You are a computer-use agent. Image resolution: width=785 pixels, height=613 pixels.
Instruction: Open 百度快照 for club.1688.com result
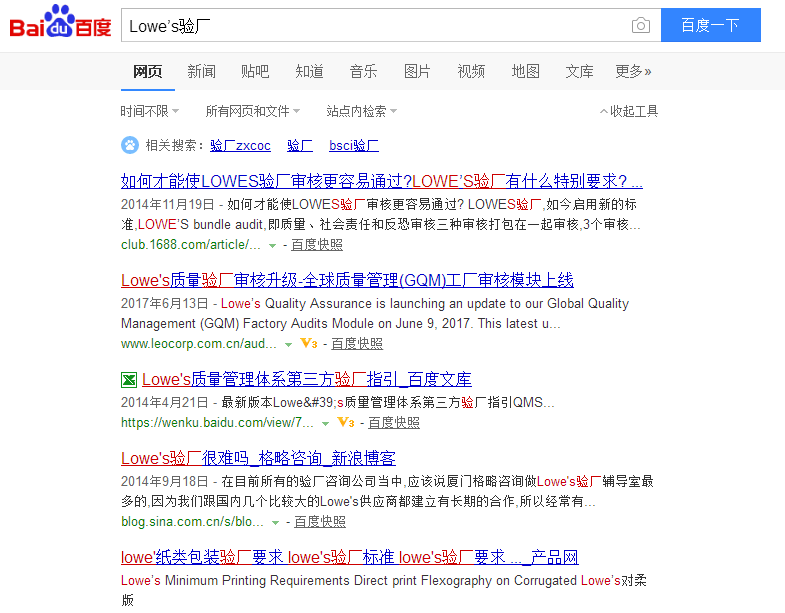(x=317, y=245)
